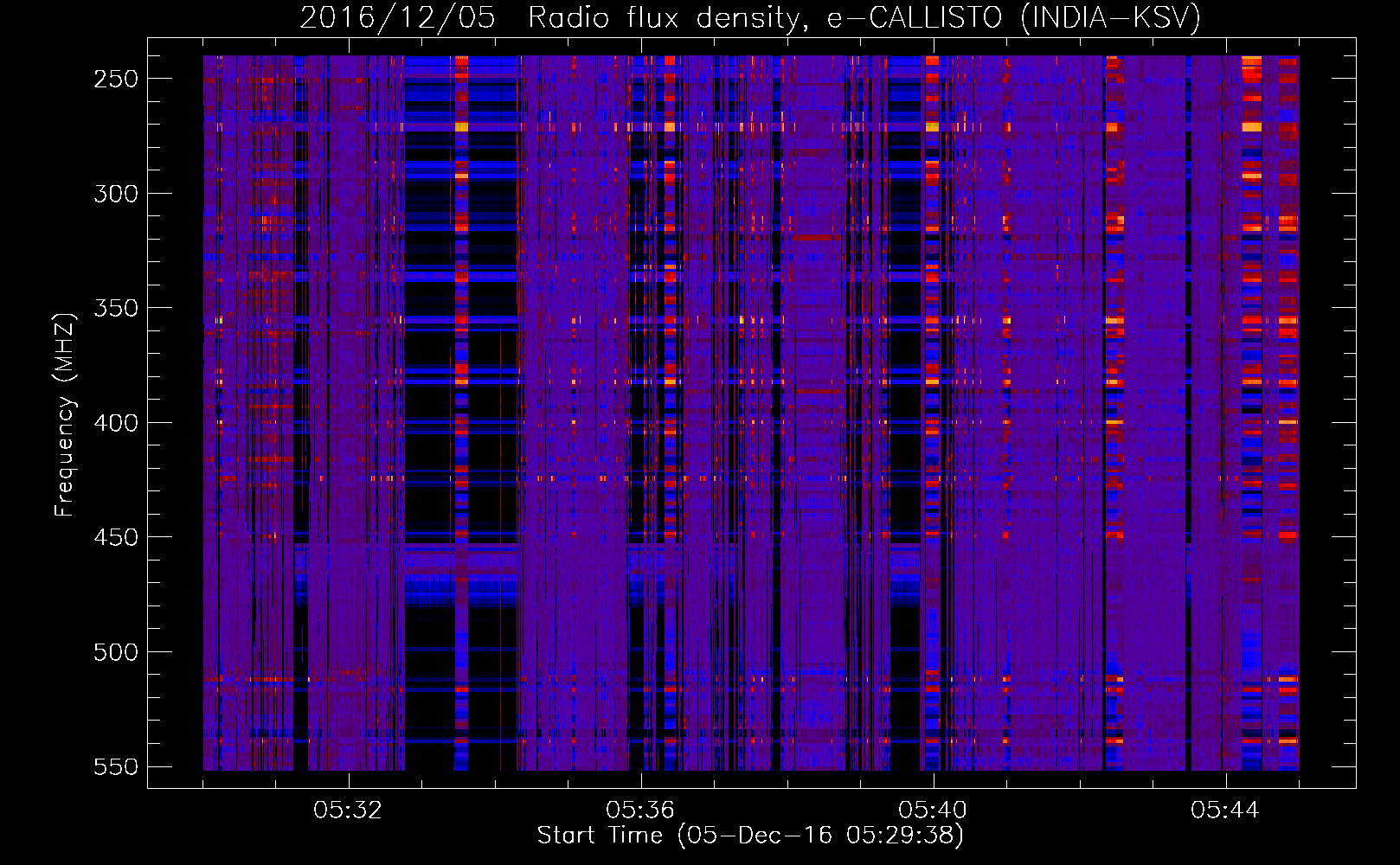This screenshot has height=865, width=1400.
Task: Click the 05:36 time tick label
Action: [640, 811]
